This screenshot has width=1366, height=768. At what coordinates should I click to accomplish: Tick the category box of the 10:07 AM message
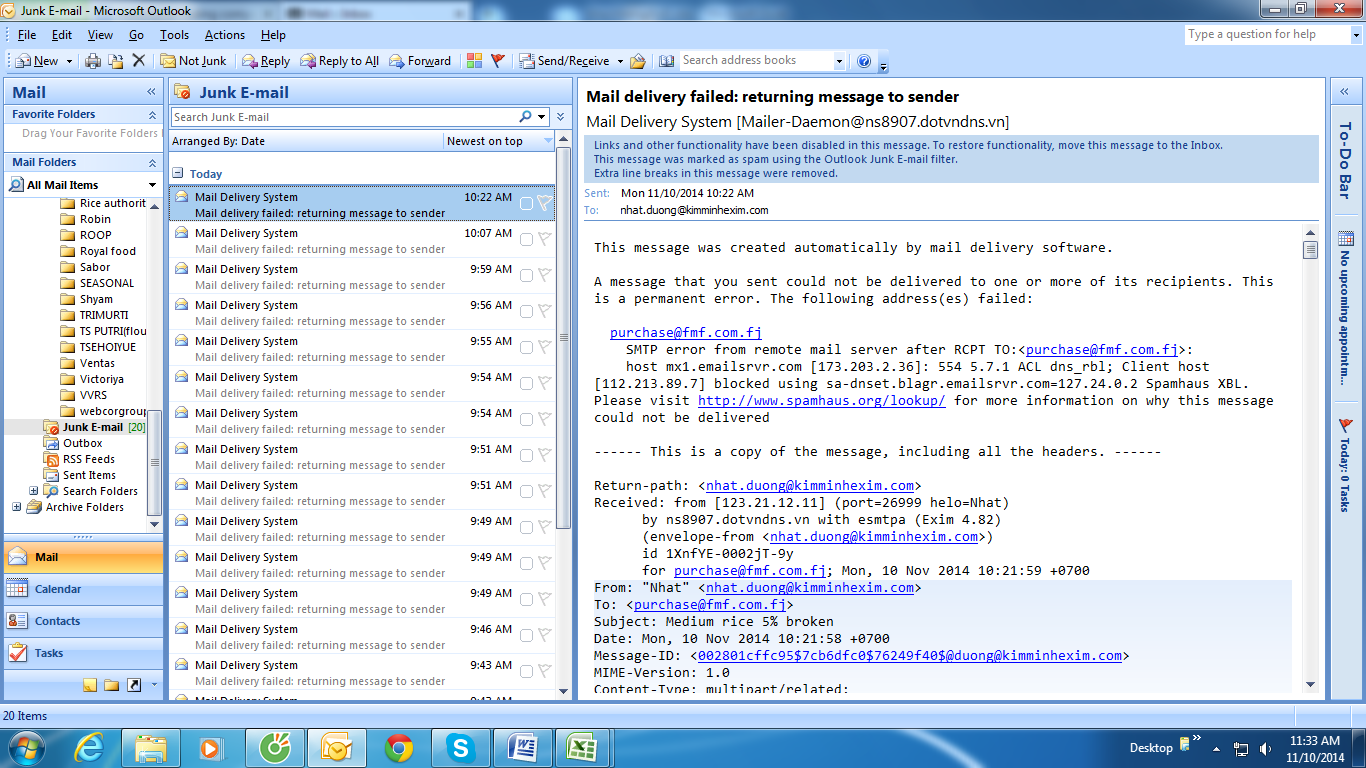coord(526,239)
